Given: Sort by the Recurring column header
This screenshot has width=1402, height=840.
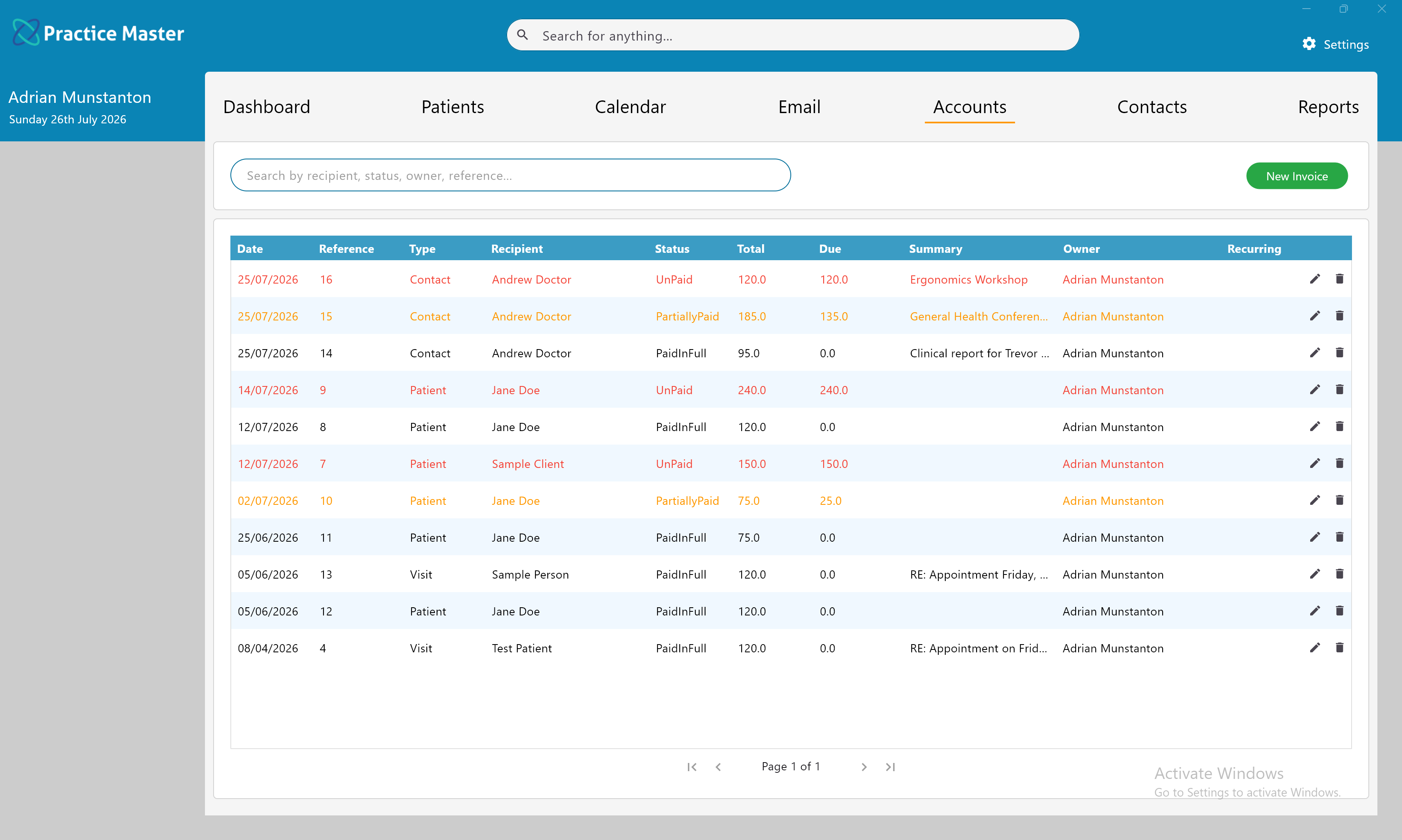Looking at the screenshot, I should [1254, 248].
